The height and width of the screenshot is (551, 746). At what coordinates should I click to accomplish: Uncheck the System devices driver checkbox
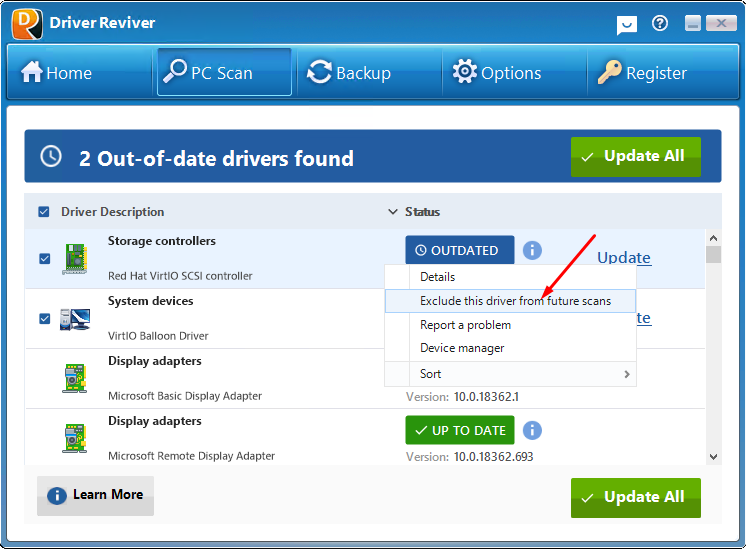45,318
